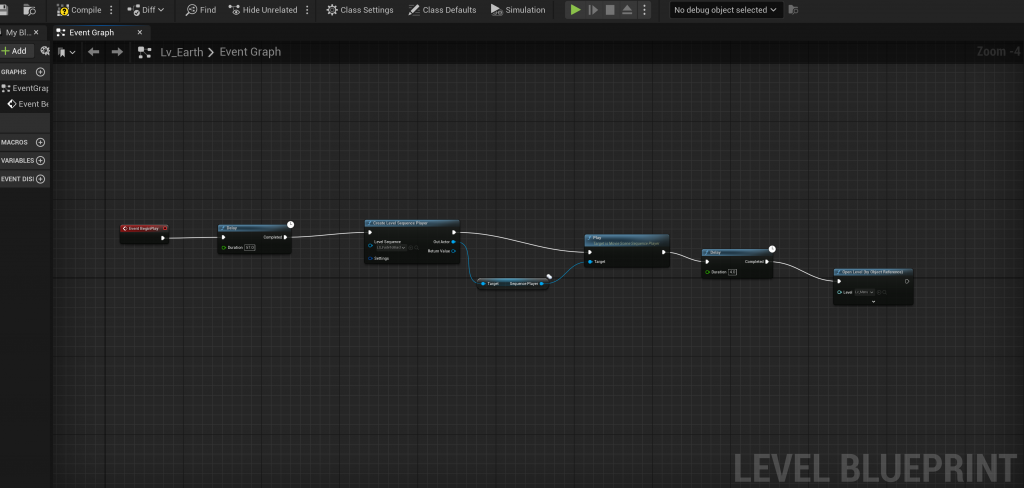Open Browse to asset in Content Browser icon
Viewport: 1024px width, 488px height.
click(x=29, y=10)
